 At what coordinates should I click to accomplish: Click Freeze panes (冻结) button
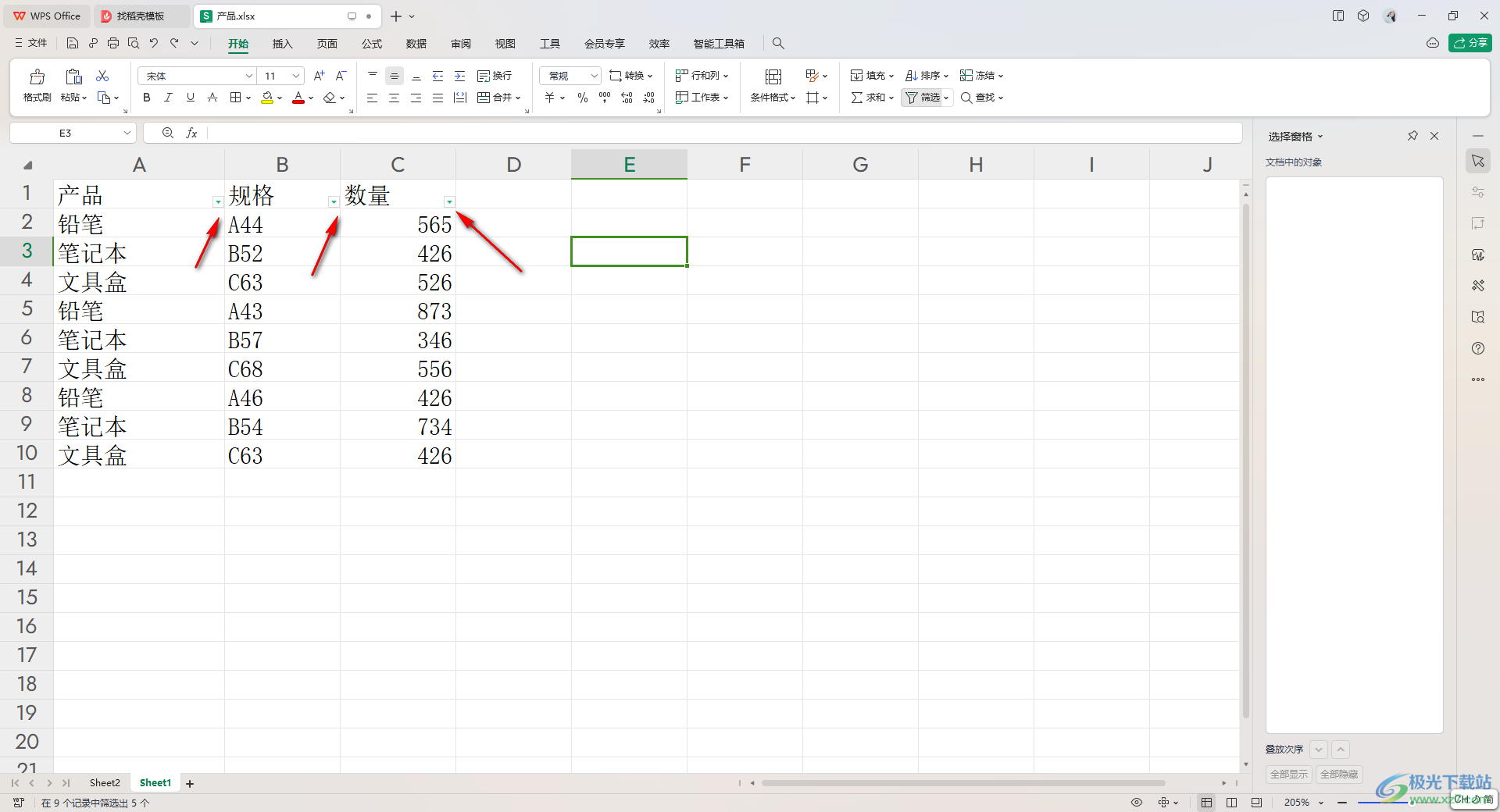pos(981,76)
